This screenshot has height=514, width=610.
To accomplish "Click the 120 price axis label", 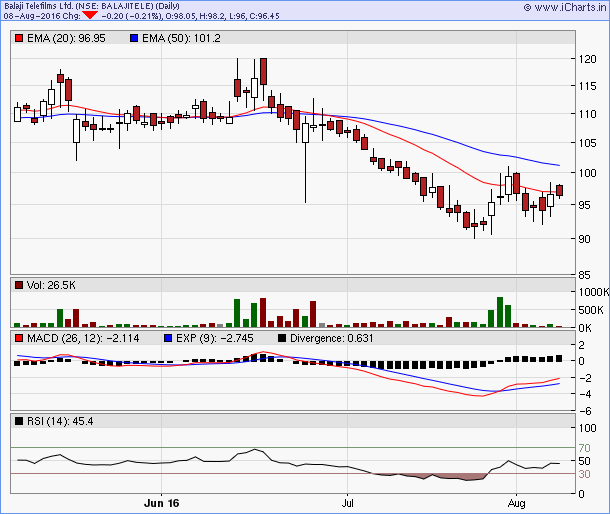I will 587,59.
